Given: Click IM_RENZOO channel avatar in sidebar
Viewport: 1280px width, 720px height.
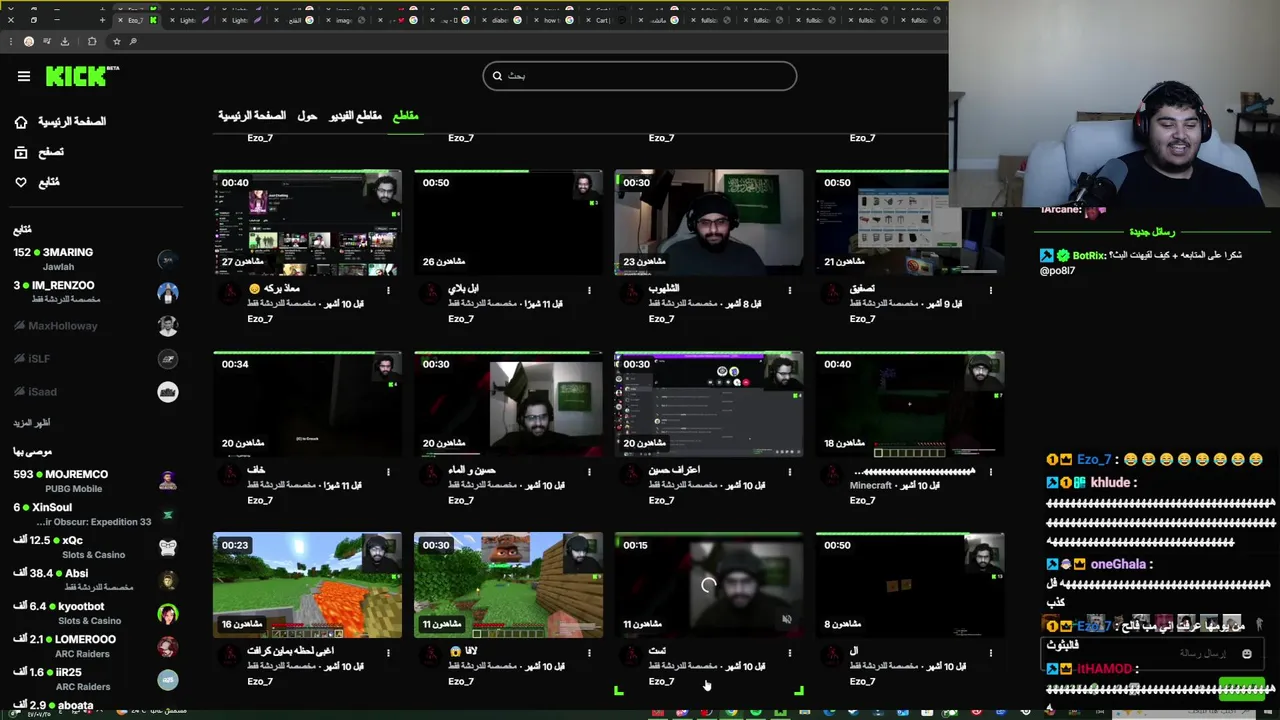Looking at the screenshot, I should [168, 293].
